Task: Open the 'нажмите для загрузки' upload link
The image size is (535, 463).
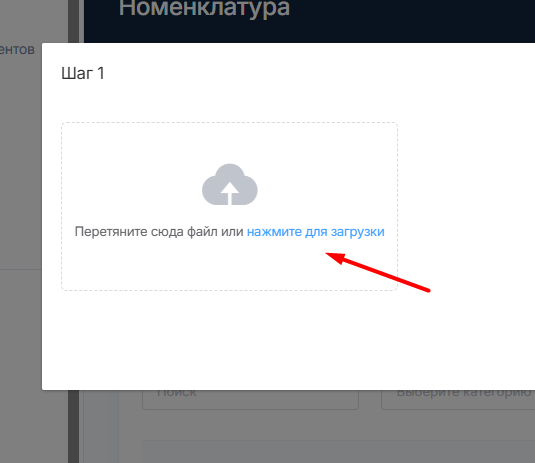Action: coord(316,232)
